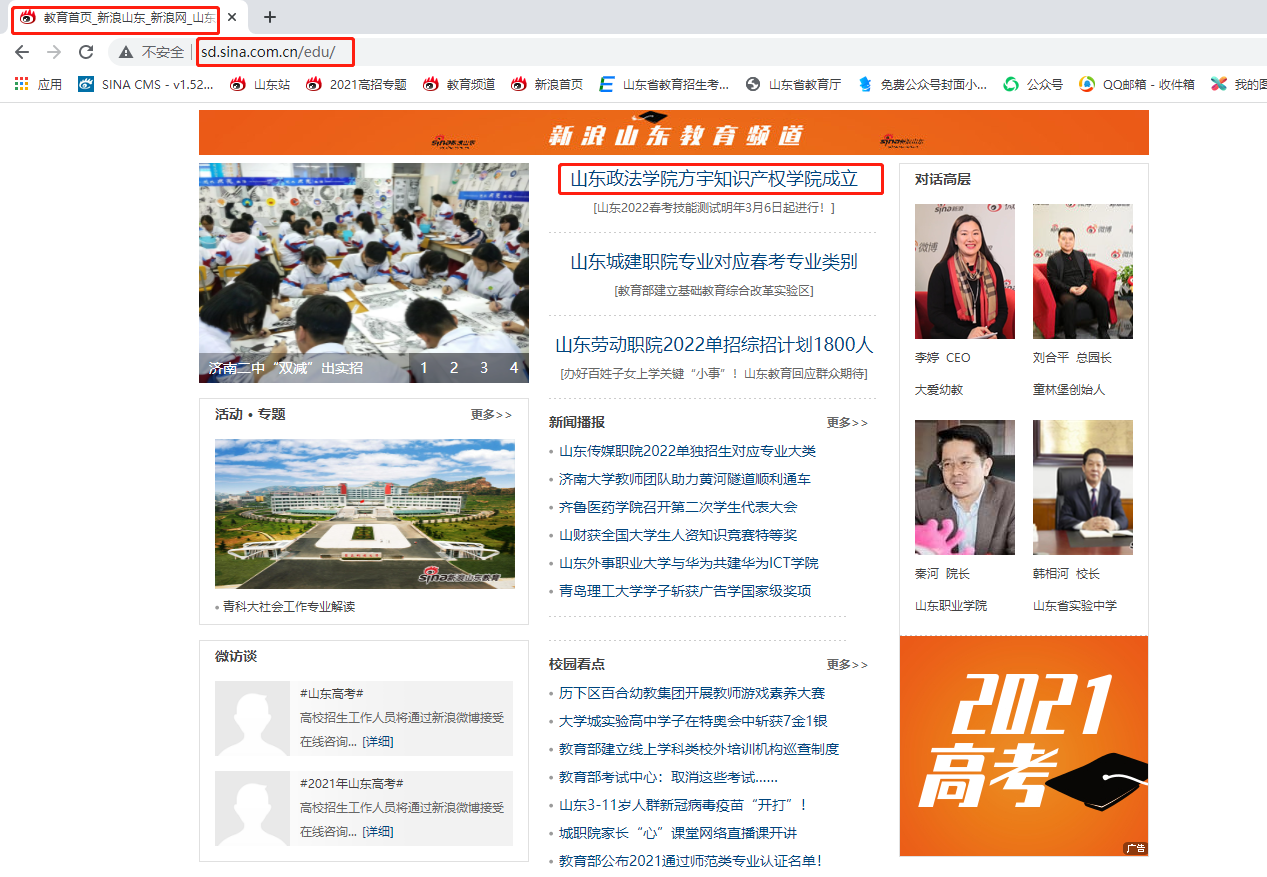
Task: Open new tab with plus icon
Action: coord(269,17)
